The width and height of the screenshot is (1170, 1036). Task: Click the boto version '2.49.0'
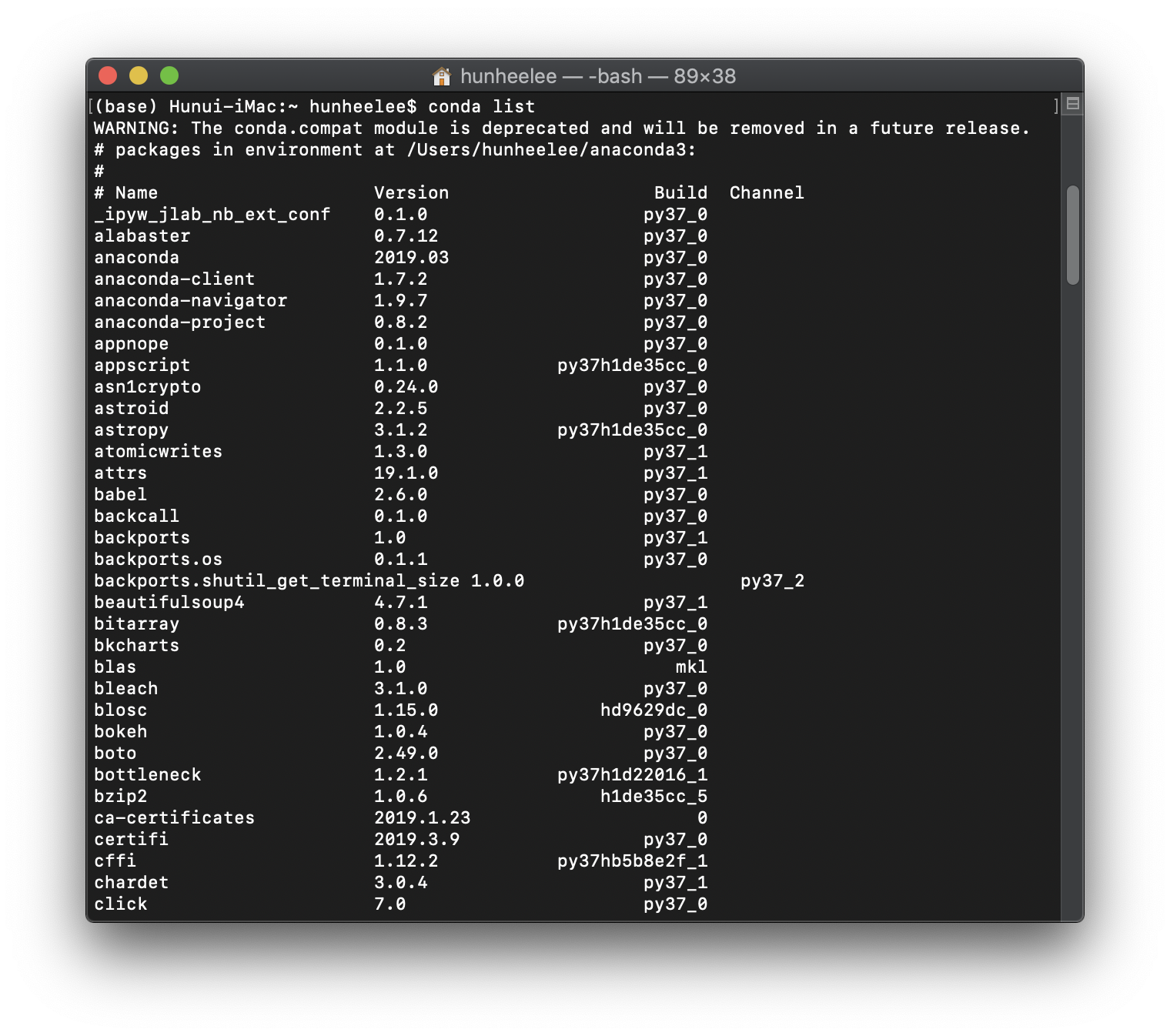tap(406, 753)
